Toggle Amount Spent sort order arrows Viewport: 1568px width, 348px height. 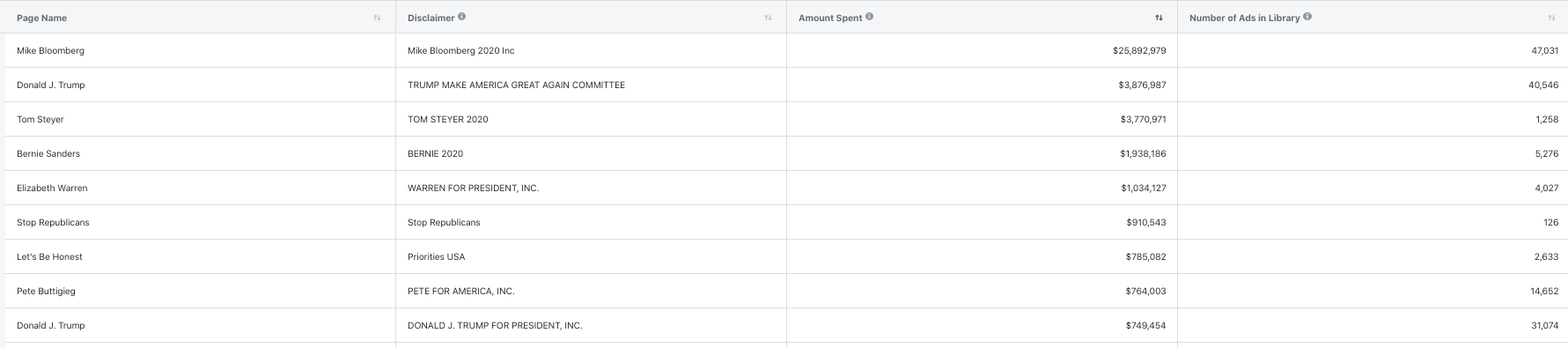pyautogui.click(x=1159, y=18)
